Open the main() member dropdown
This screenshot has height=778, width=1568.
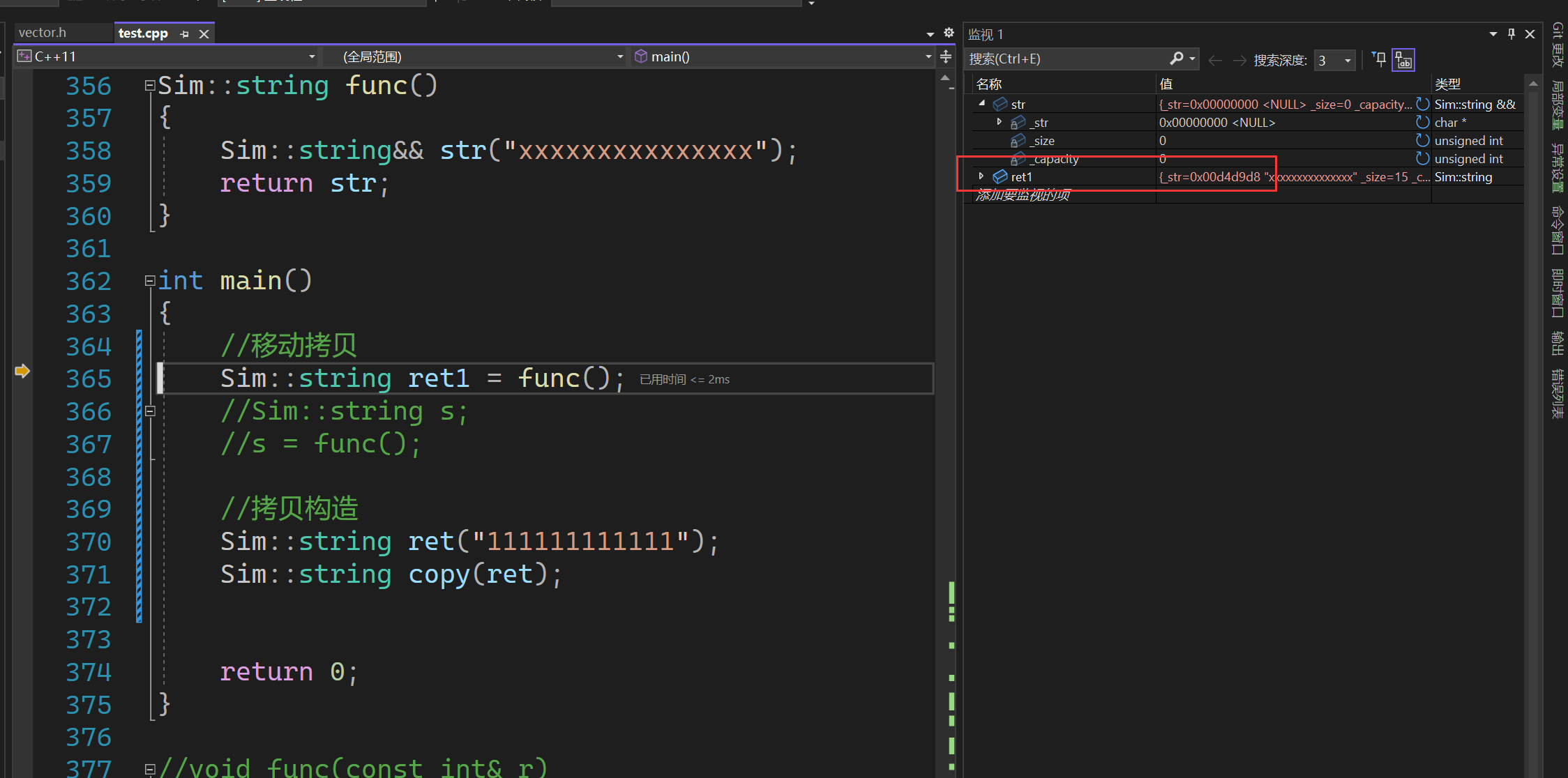(x=928, y=56)
